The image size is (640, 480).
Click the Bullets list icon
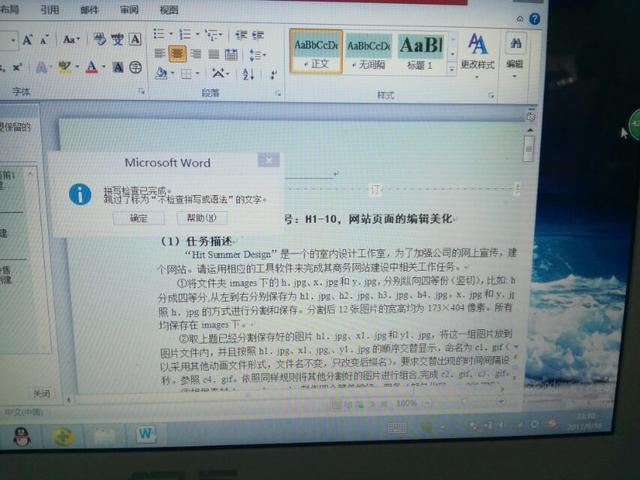click(158, 34)
